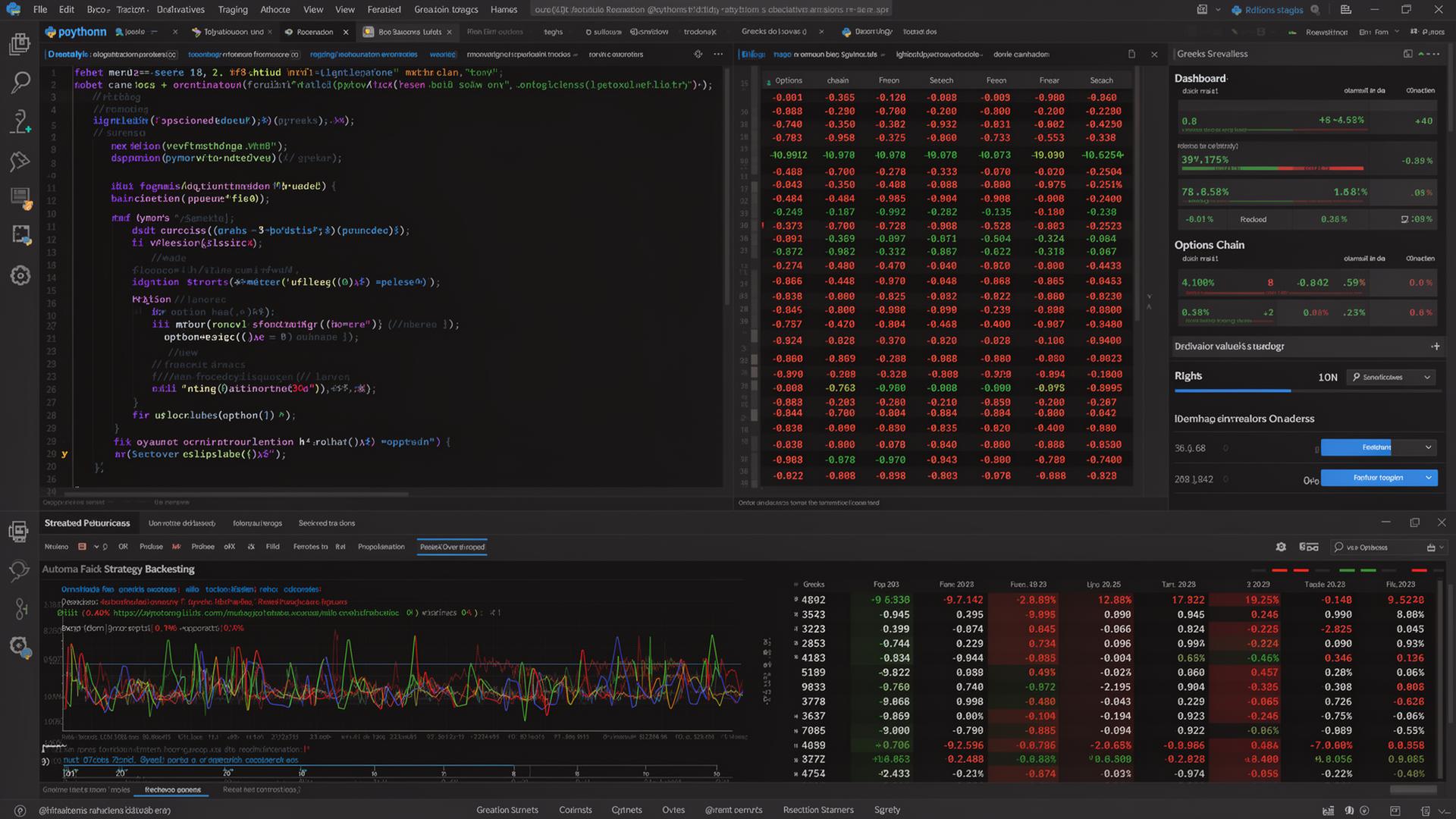
Task: Click the Settings gear icon in the sidebar
Action: click(20, 275)
